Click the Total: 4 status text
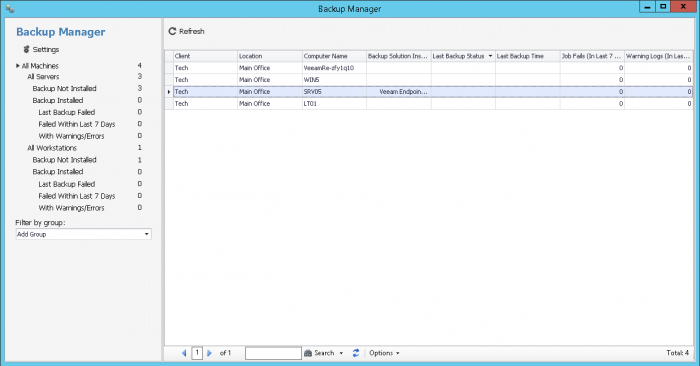The height and width of the screenshot is (366, 700). click(x=677, y=353)
